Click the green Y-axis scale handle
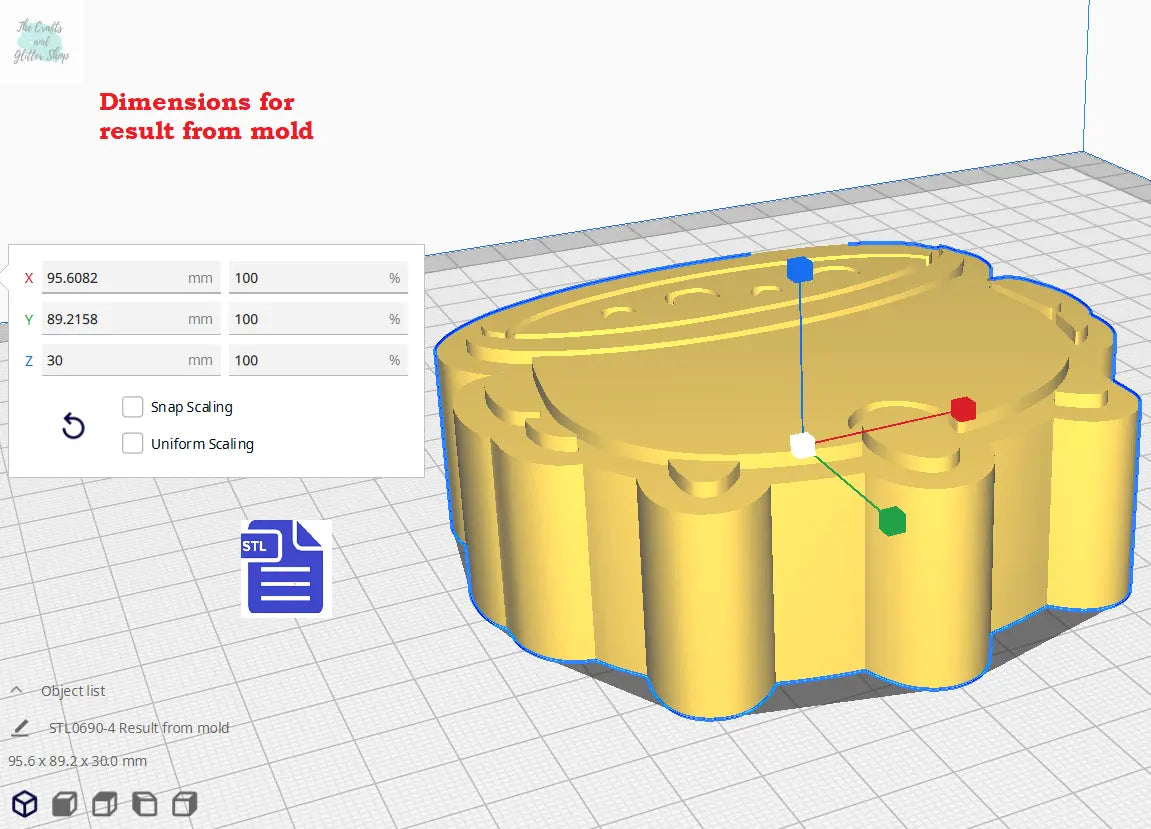This screenshot has width=1151, height=829. [x=892, y=521]
